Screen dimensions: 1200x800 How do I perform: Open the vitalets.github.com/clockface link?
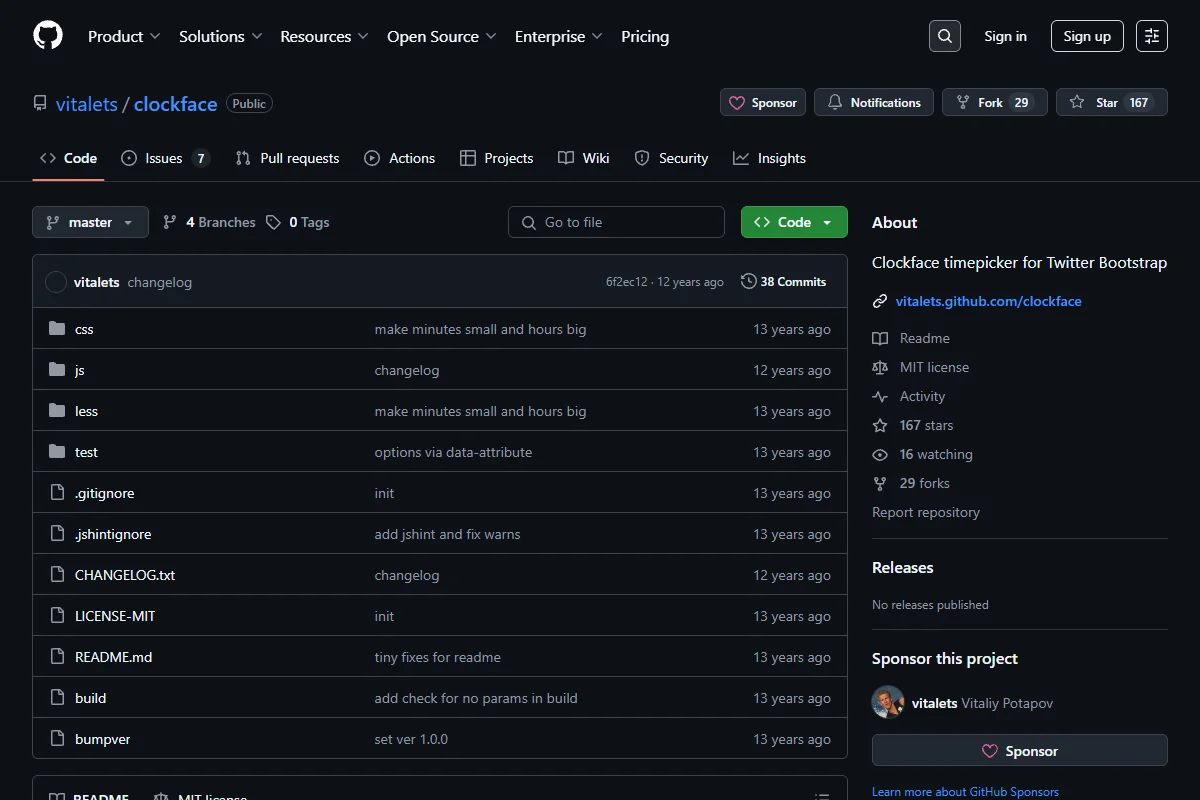pyautogui.click(x=989, y=301)
